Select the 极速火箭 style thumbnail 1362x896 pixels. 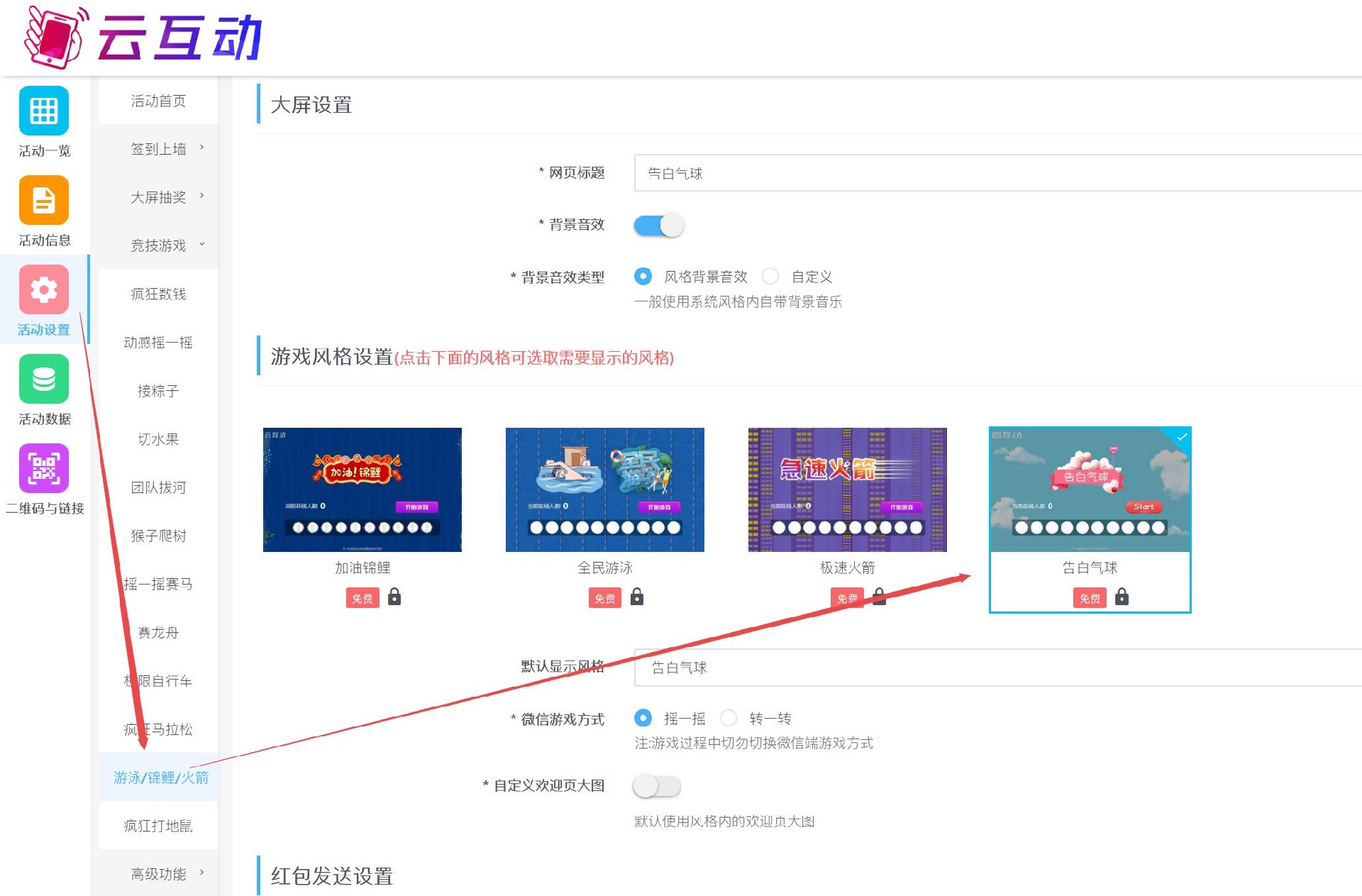[x=847, y=490]
